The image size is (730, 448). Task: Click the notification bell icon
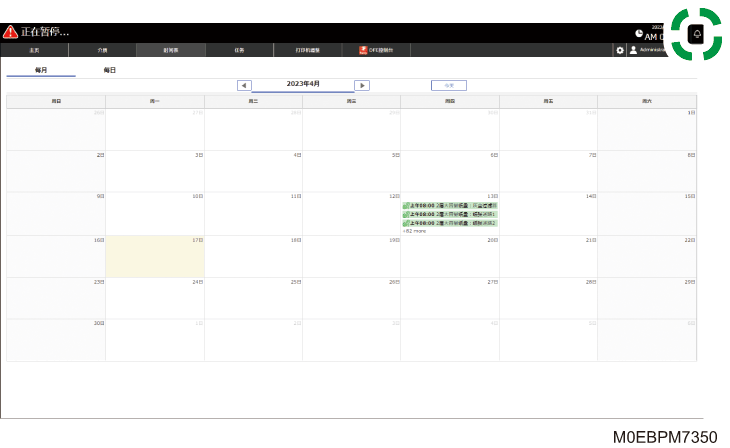[697, 34]
